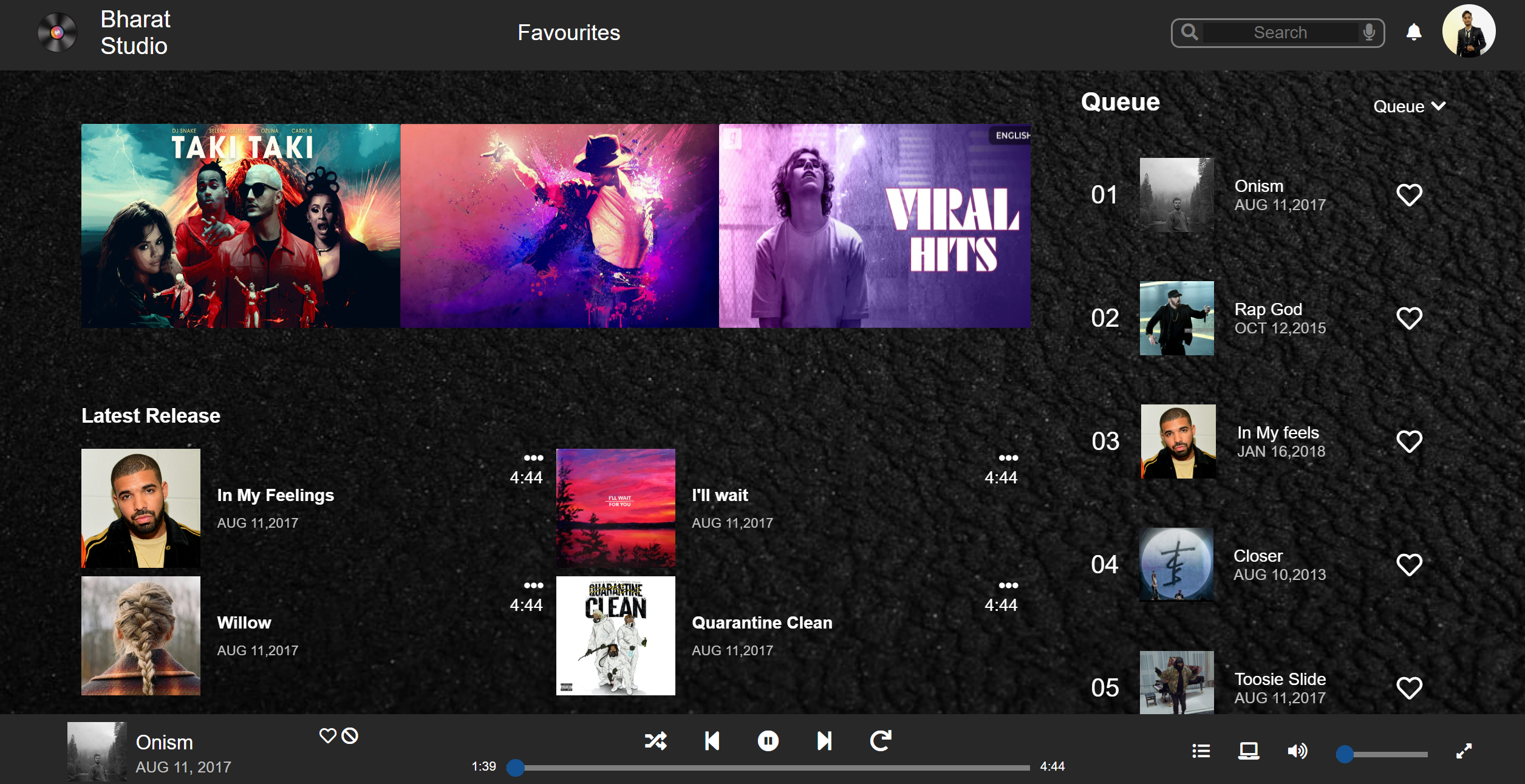Open notifications via the bell icon
The image size is (1525, 784).
[1414, 32]
